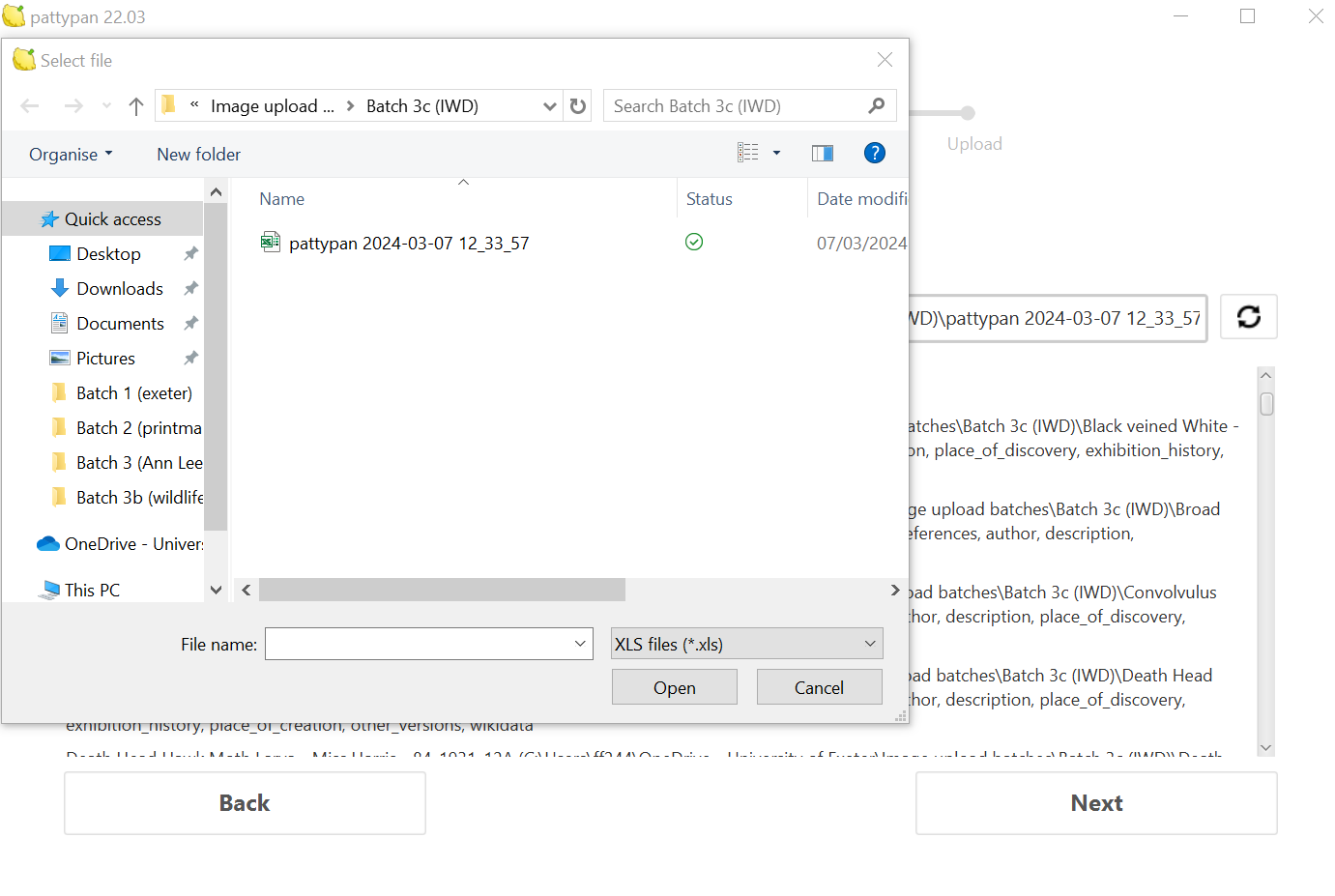Viewport: 1335px width, 896px height.
Task: Create a New folder
Action: pos(199,155)
